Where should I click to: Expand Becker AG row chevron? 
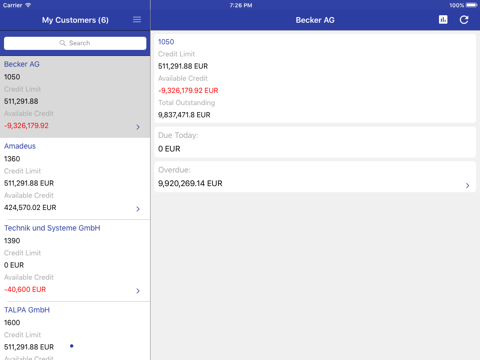(138, 127)
